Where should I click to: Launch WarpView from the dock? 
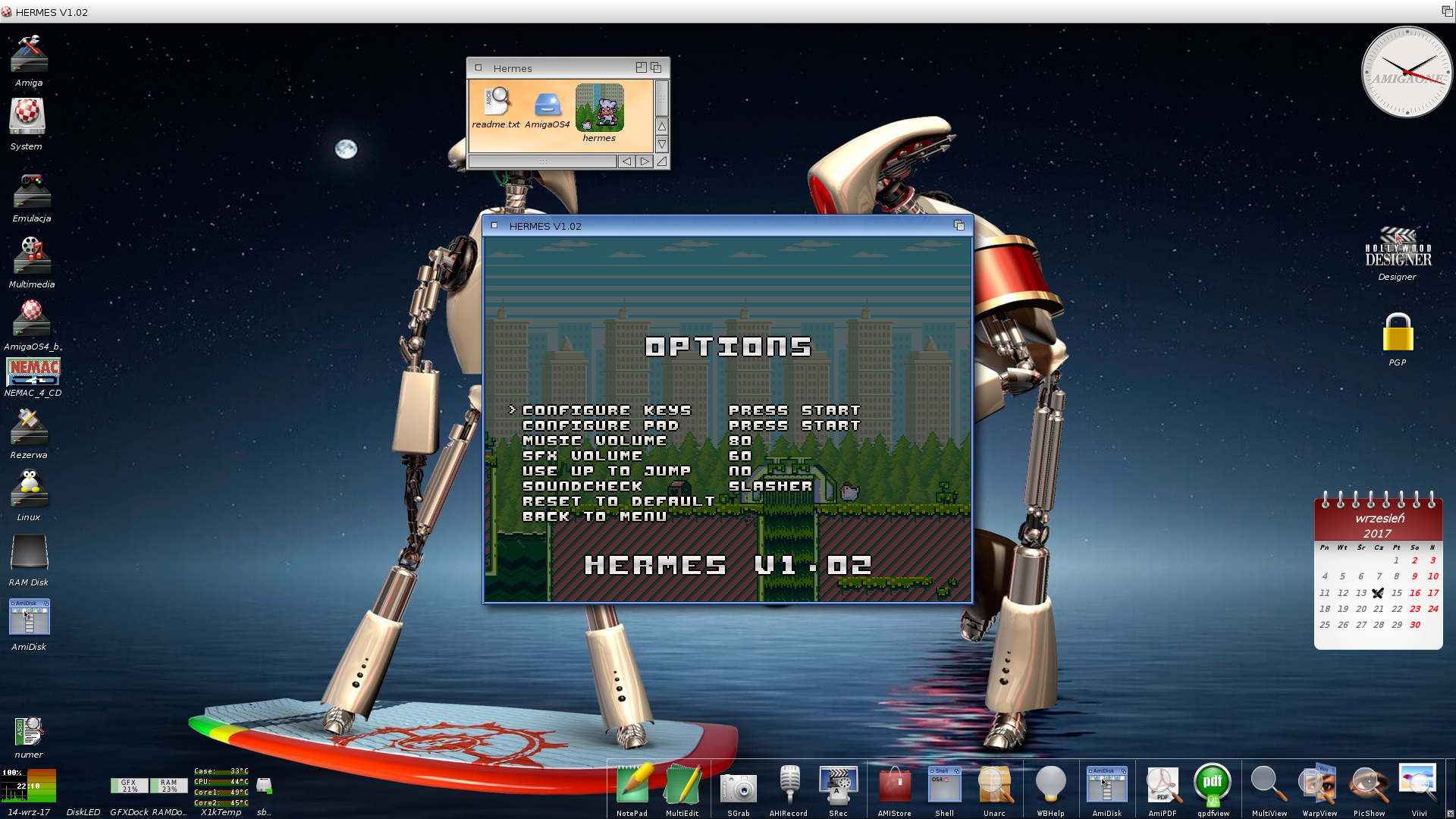pos(1319,784)
